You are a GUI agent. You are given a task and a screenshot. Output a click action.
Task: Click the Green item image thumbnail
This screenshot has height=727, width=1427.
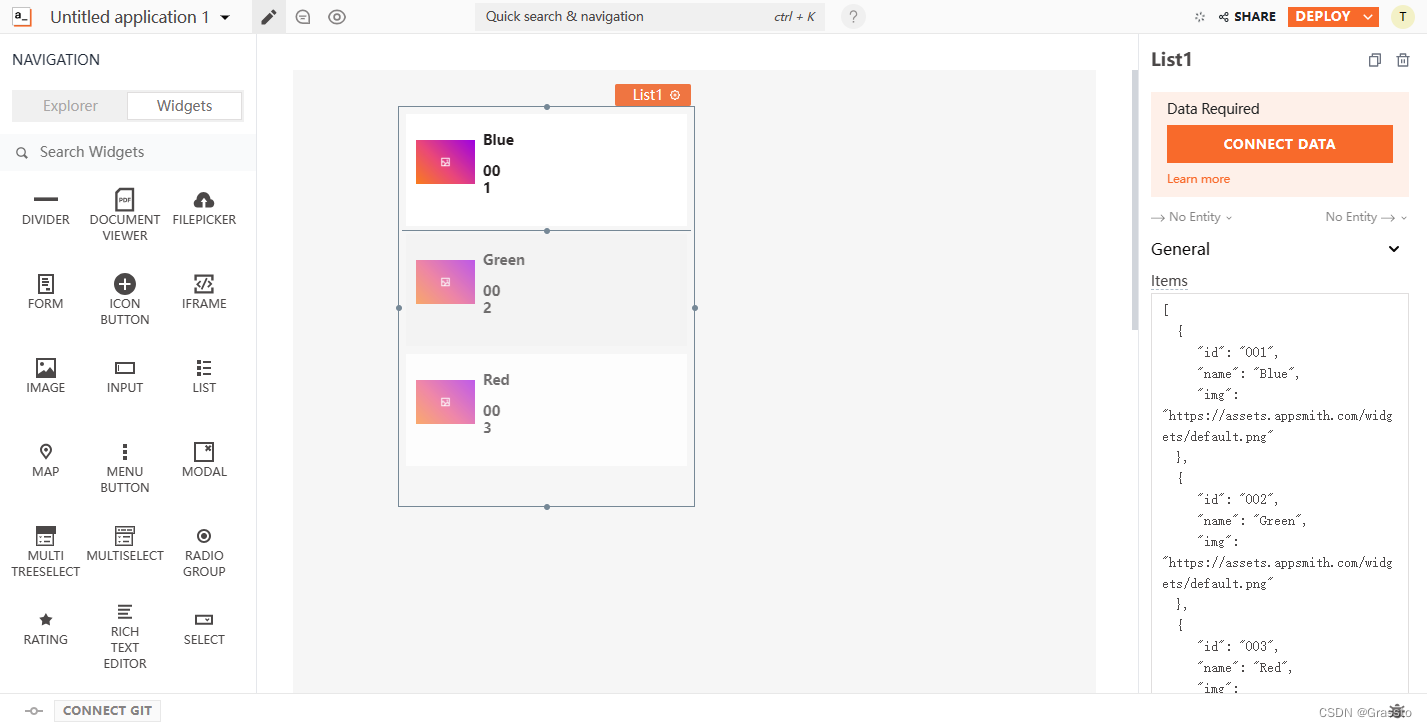pos(445,282)
